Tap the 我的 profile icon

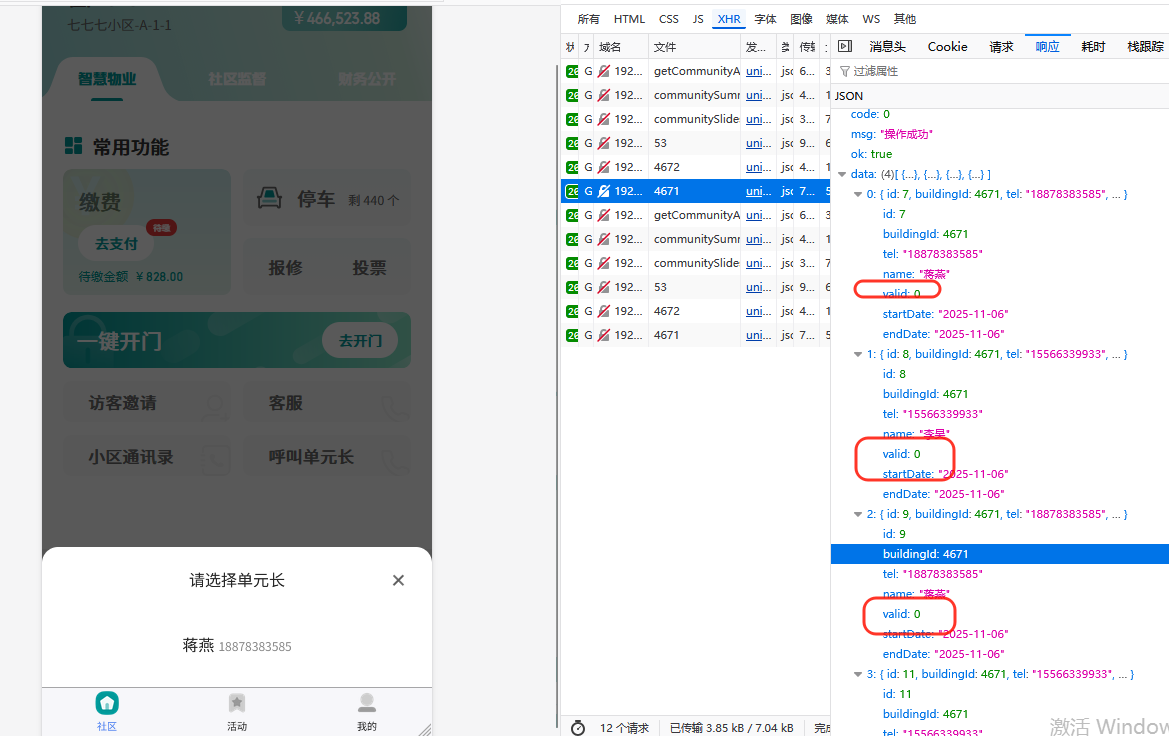point(366,702)
